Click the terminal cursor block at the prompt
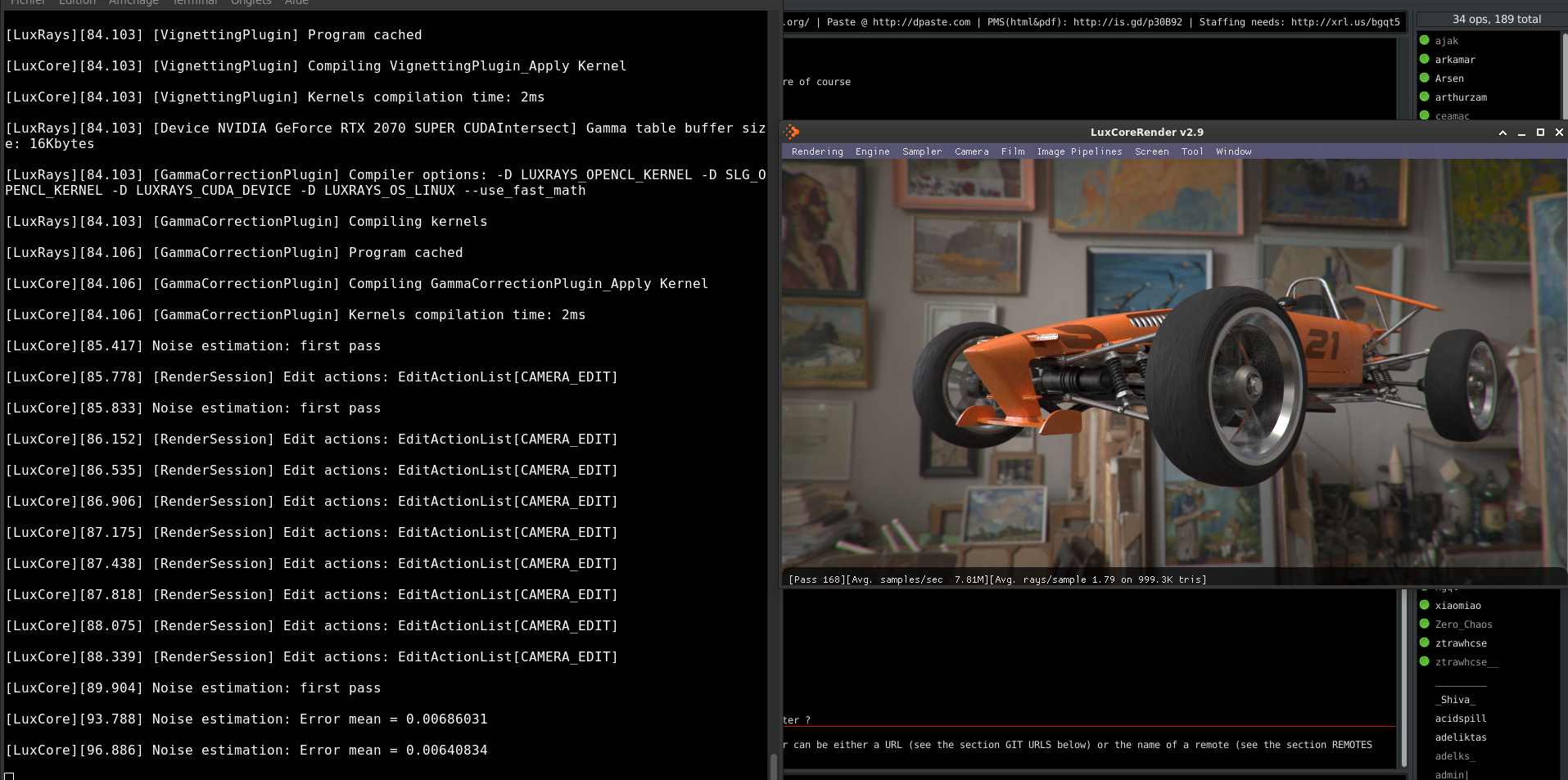Image resolution: width=1568 pixels, height=780 pixels. point(9,776)
